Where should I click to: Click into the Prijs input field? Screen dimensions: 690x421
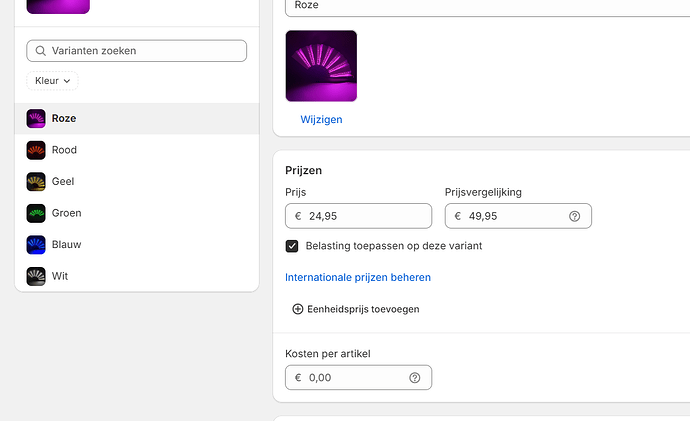[x=365, y=216]
